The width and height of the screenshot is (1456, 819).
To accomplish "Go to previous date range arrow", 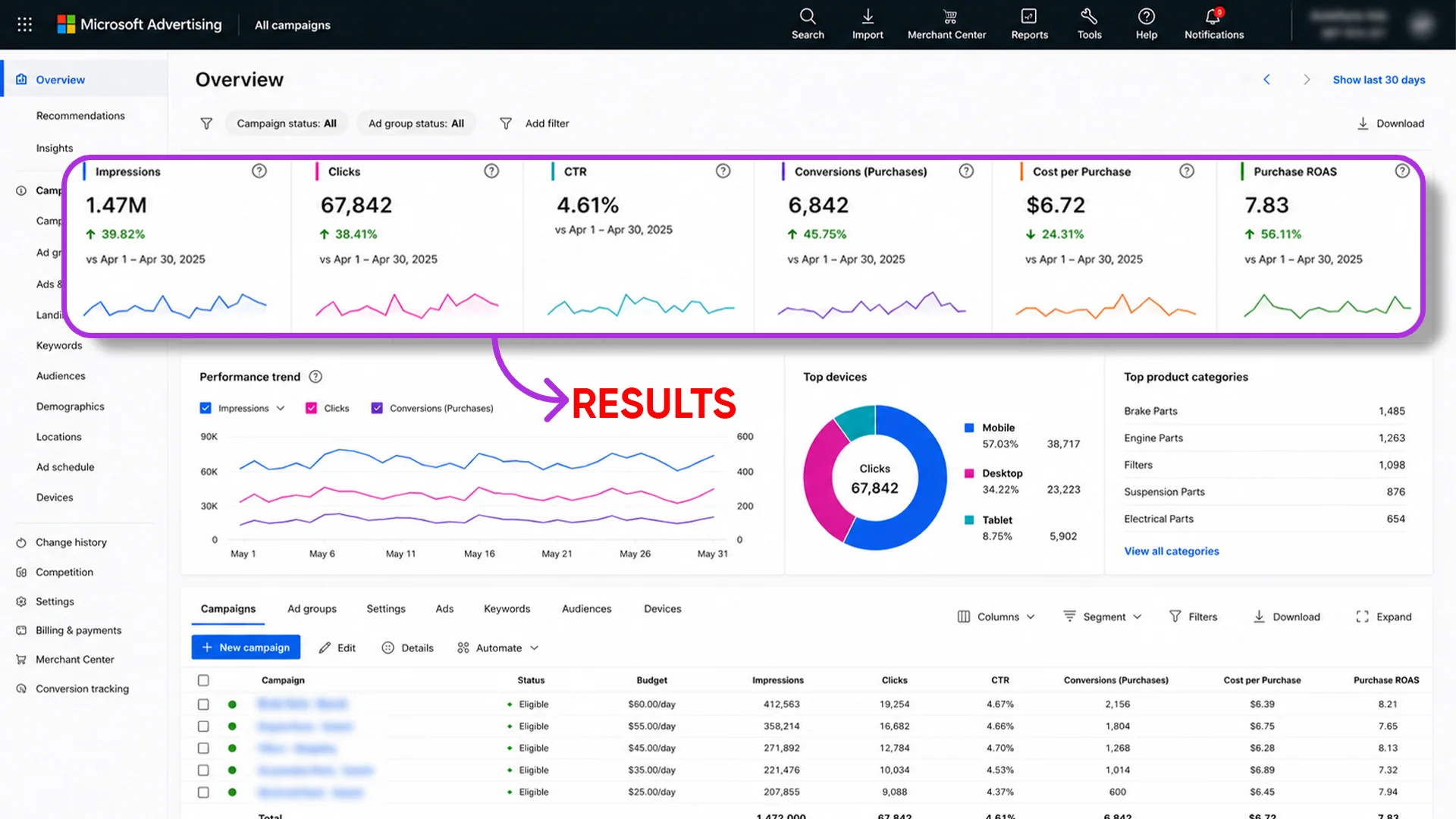I will pyautogui.click(x=1266, y=80).
